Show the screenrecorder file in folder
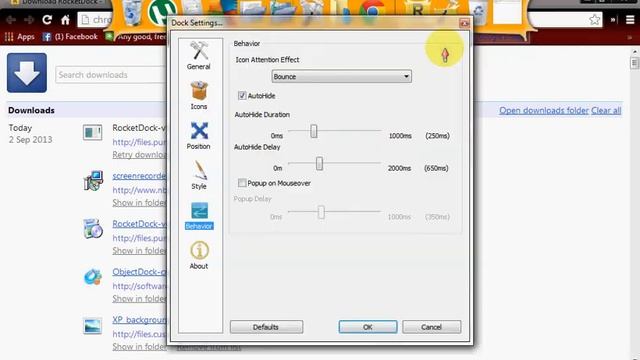The height and width of the screenshot is (360, 640). coord(140,203)
